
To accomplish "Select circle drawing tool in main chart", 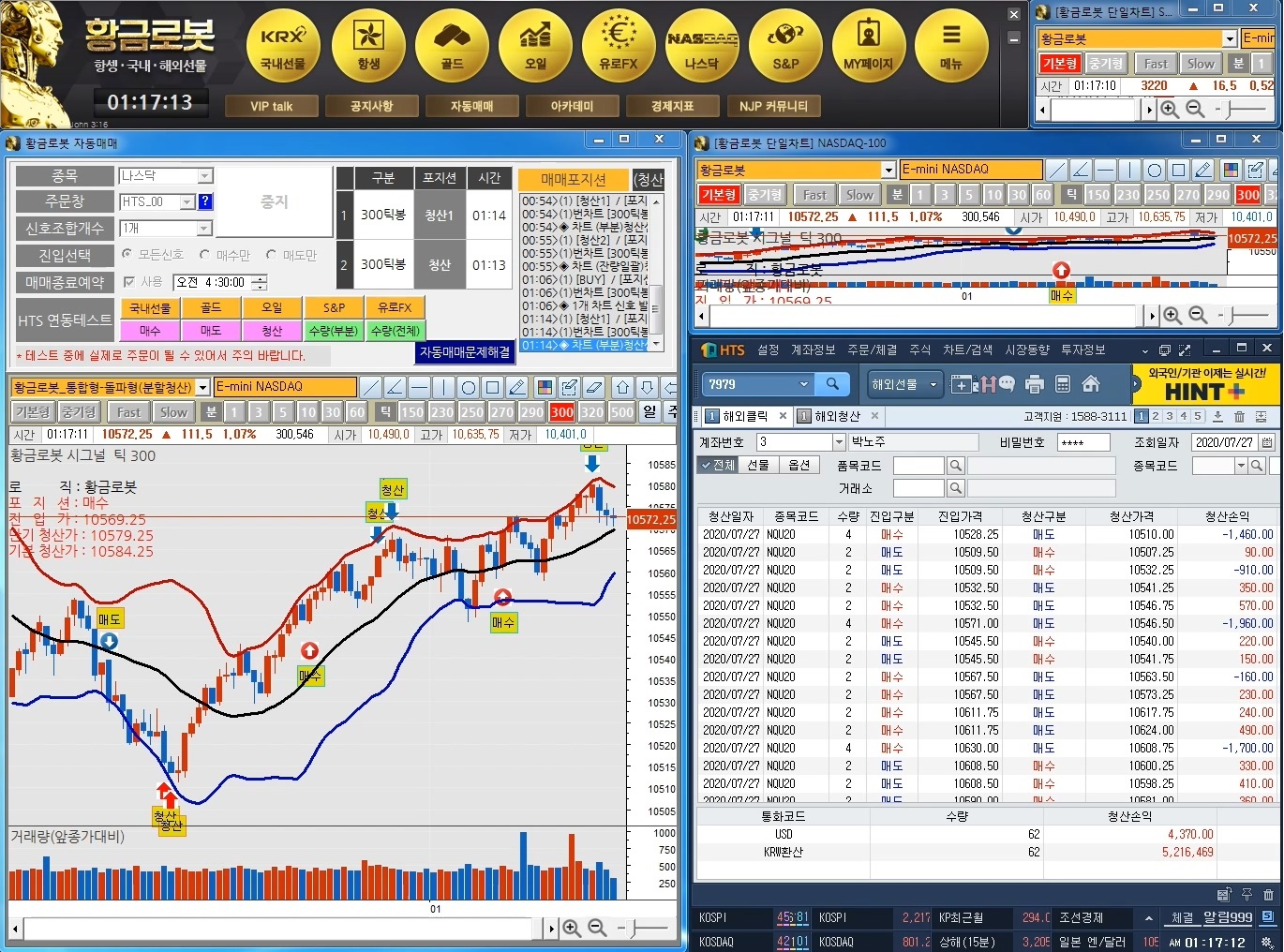I will pos(468,387).
